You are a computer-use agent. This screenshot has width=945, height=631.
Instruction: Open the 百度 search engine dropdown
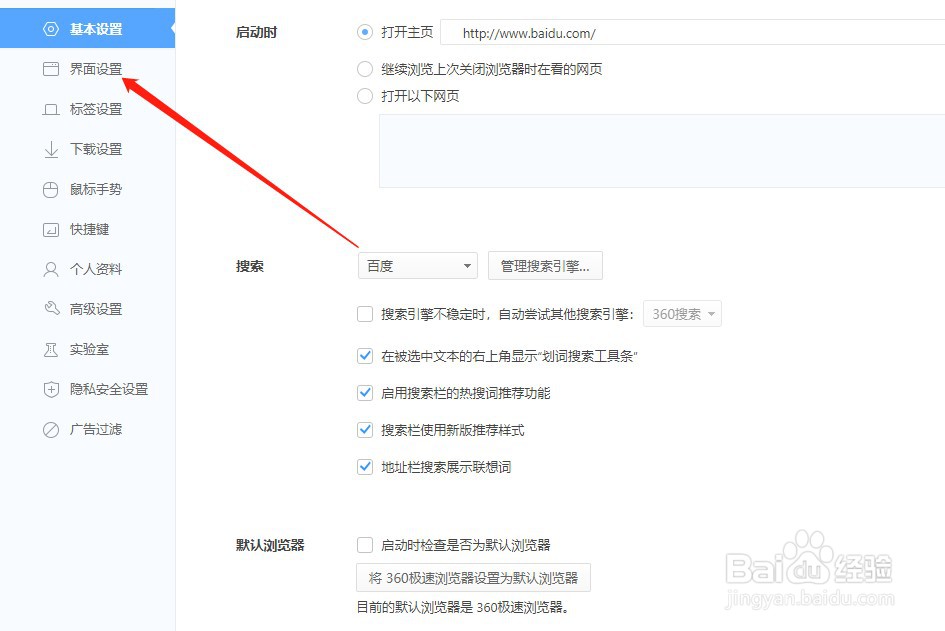point(418,266)
